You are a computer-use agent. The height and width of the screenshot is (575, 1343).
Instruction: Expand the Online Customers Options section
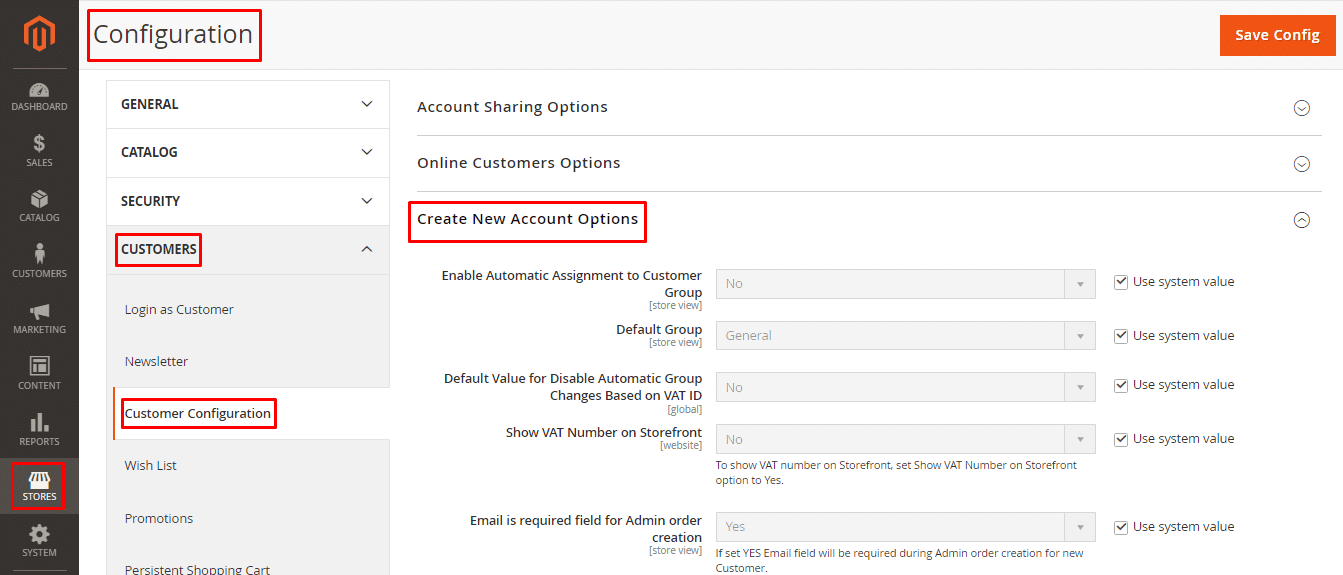[x=1301, y=164]
